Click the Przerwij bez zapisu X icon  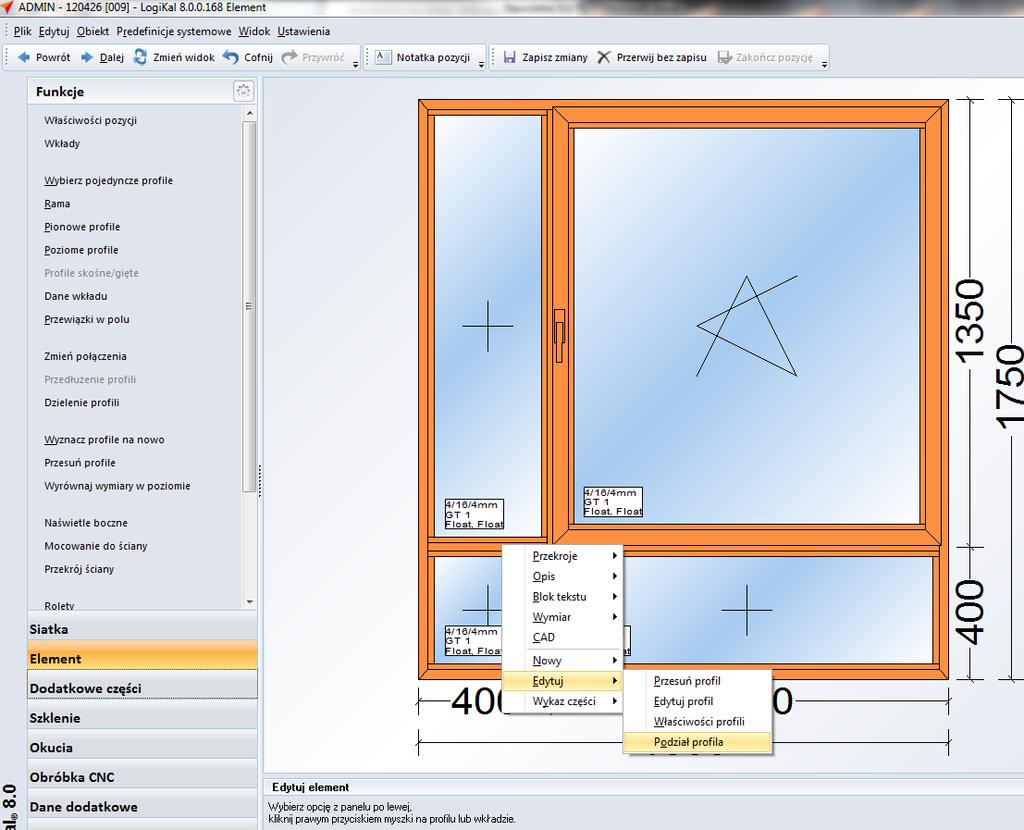[604, 57]
